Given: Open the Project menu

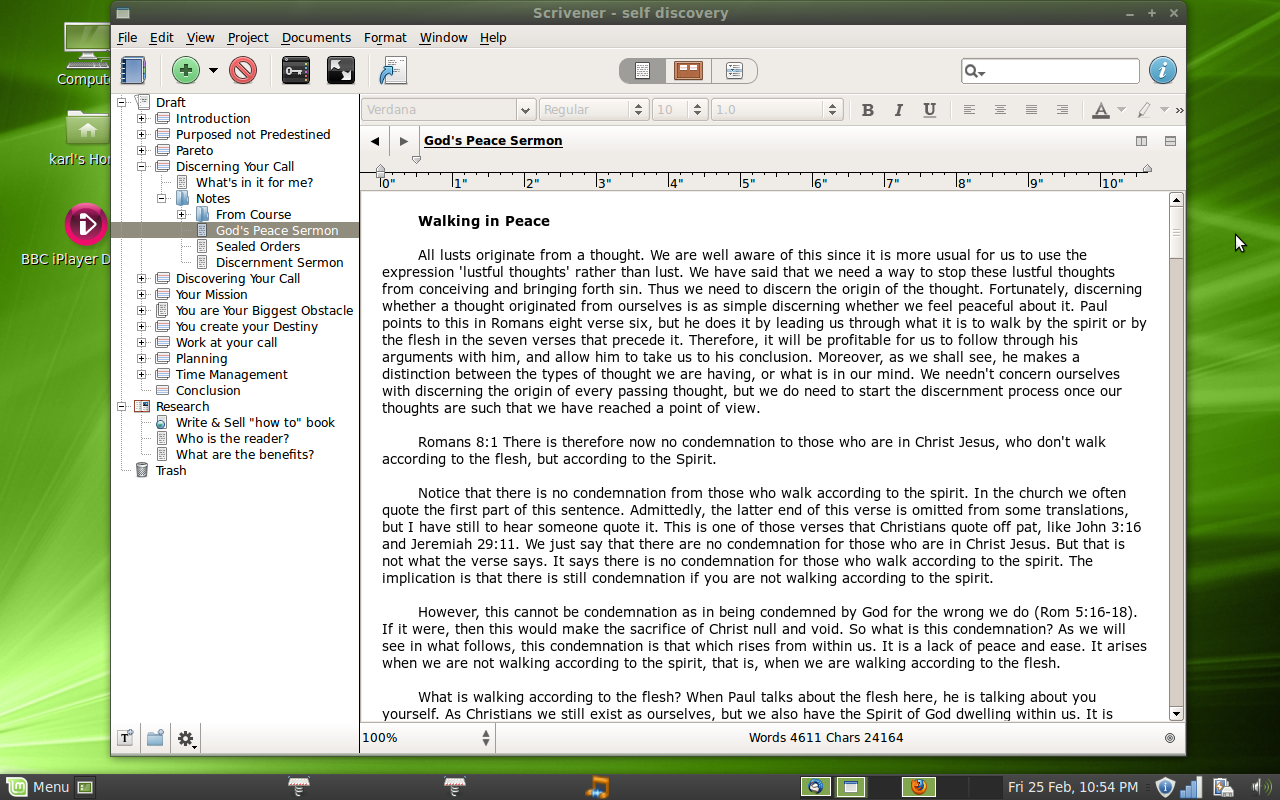Looking at the screenshot, I should (x=247, y=37).
